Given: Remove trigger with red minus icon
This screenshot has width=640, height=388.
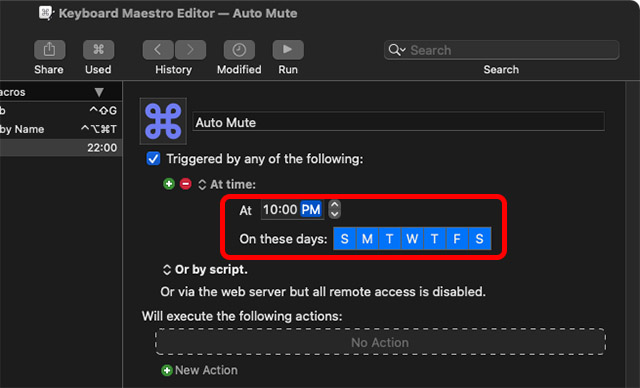Looking at the screenshot, I should tap(186, 184).
